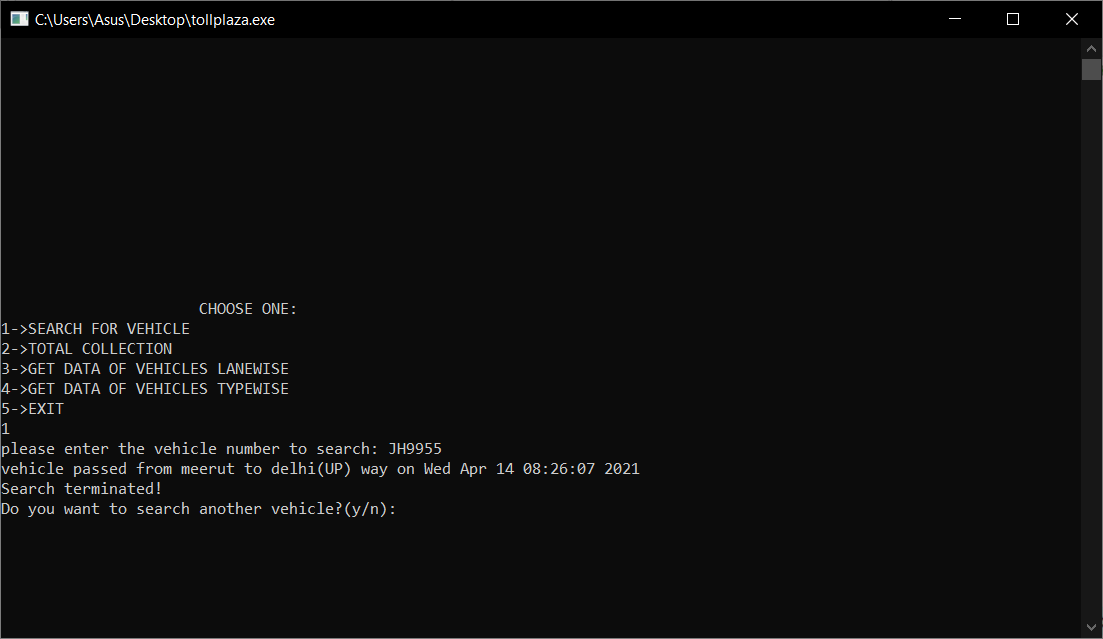1103x639 pixels.
Task: Click GET DATA OF VEHICLES TYPEWISE option
Action: (145, 388)
